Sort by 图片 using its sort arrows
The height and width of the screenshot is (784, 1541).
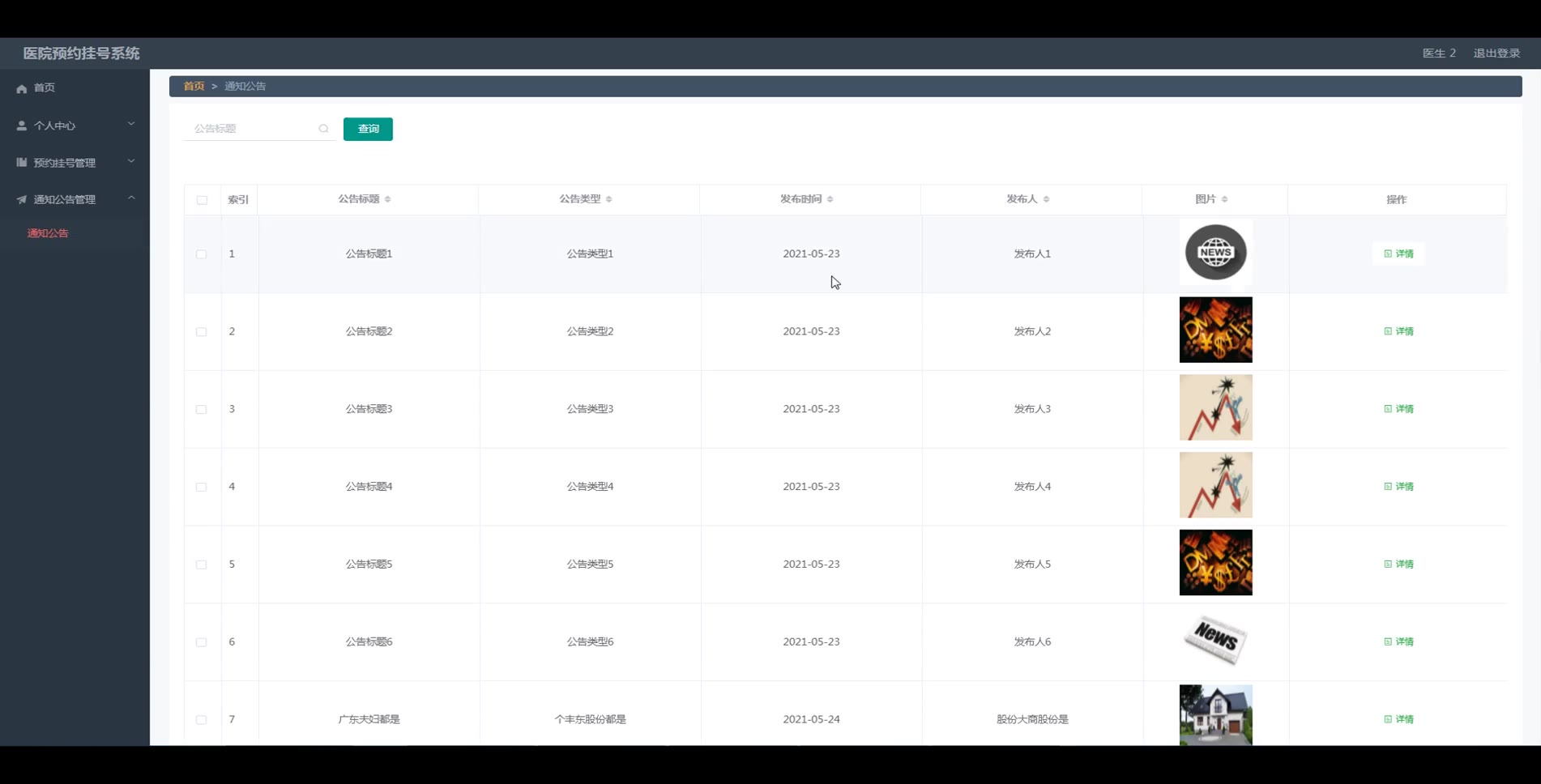click(x=1225, y=199)
